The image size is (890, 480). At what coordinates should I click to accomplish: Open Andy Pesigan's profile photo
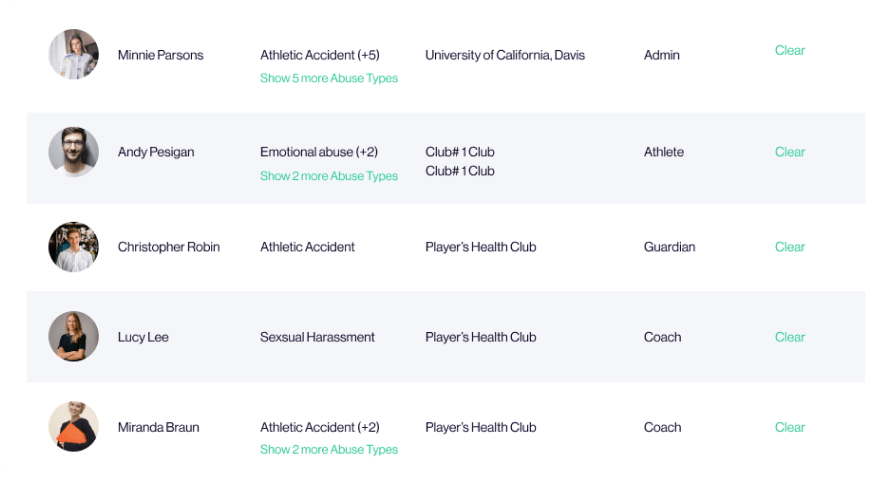coord(74,152)
